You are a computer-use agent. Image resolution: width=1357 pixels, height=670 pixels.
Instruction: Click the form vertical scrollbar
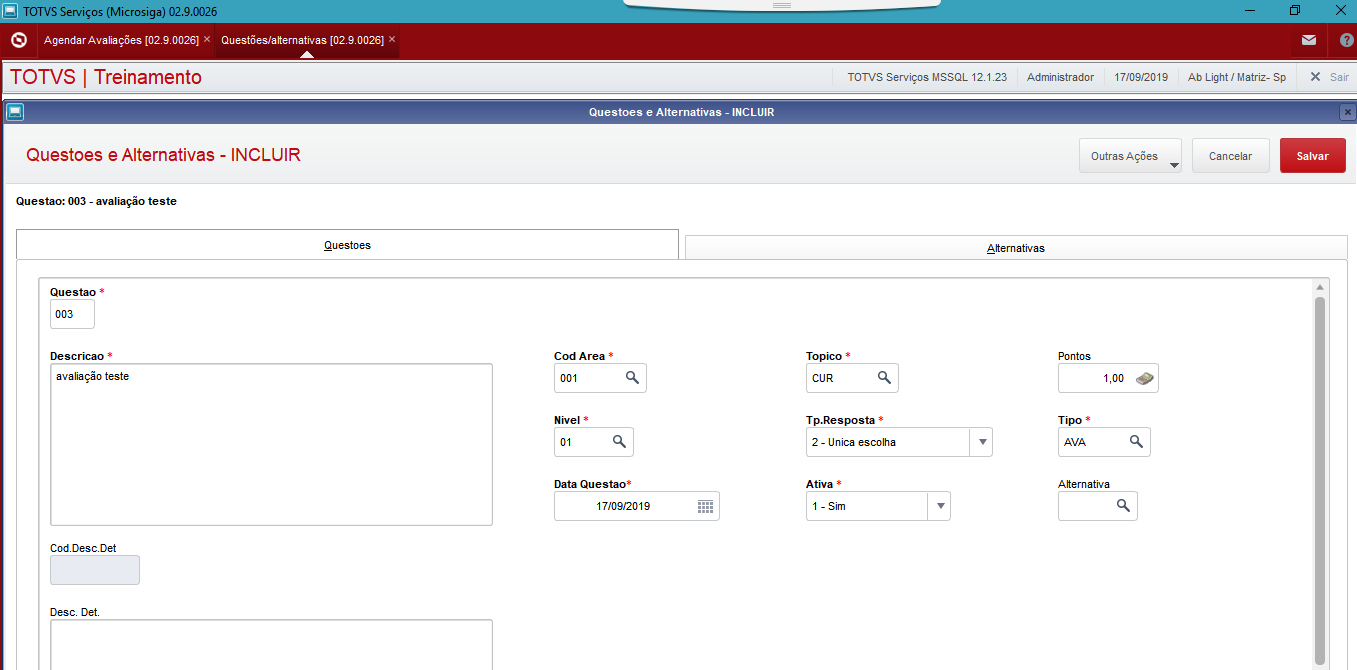click(x=1320, y=480)
